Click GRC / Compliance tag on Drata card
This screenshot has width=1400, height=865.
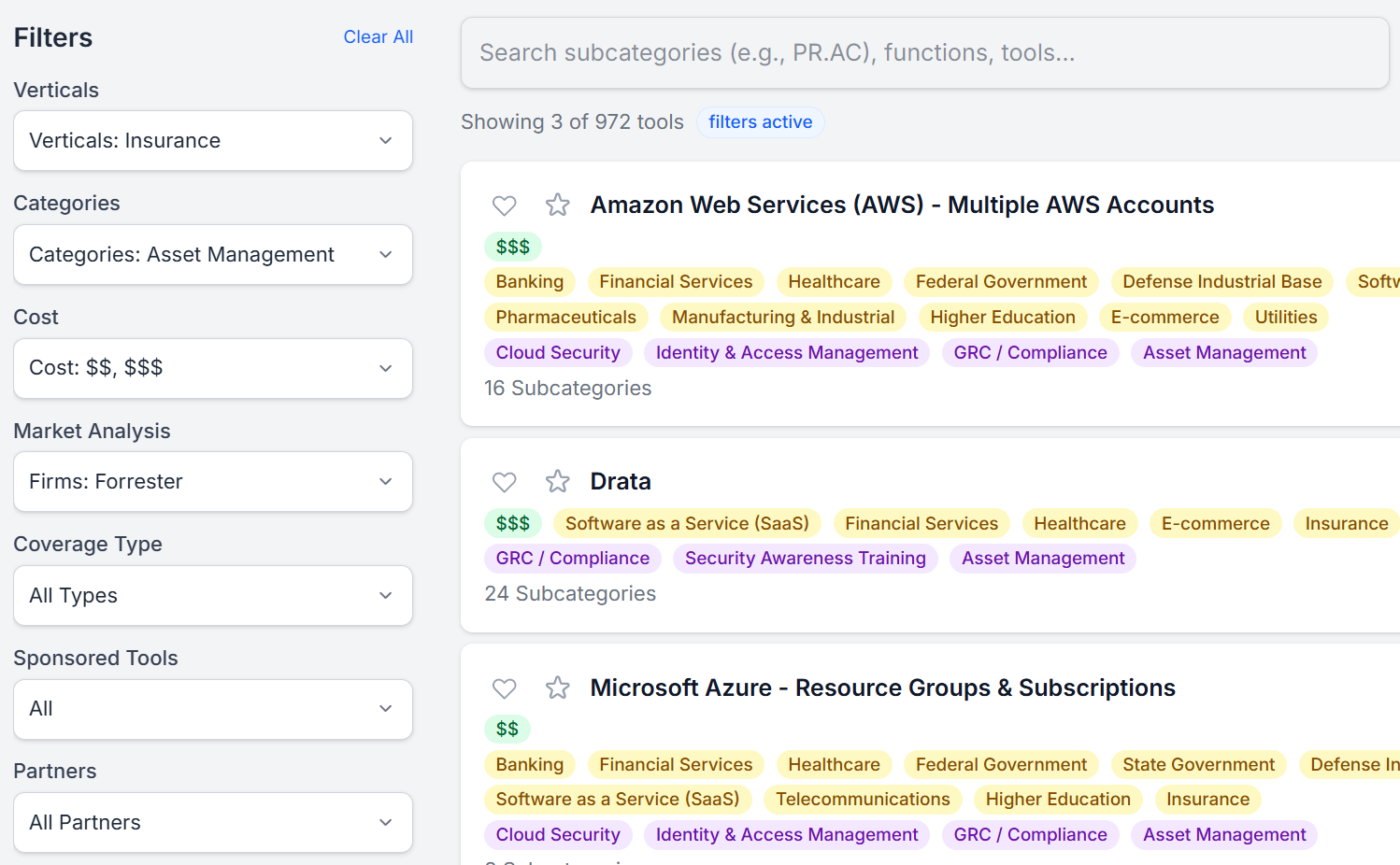coord(573,559)
